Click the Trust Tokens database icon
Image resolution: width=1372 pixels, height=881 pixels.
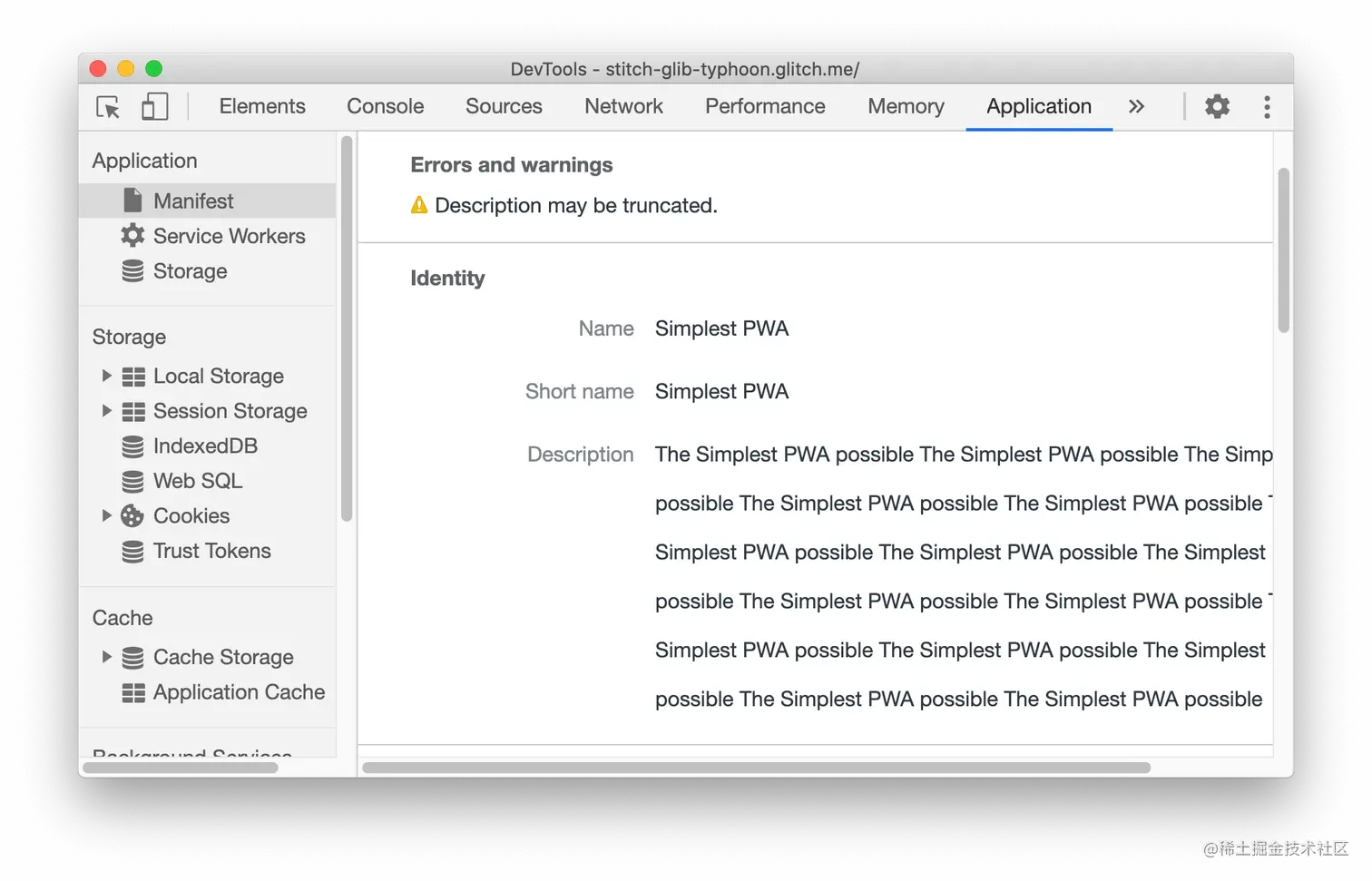(132, 552)
